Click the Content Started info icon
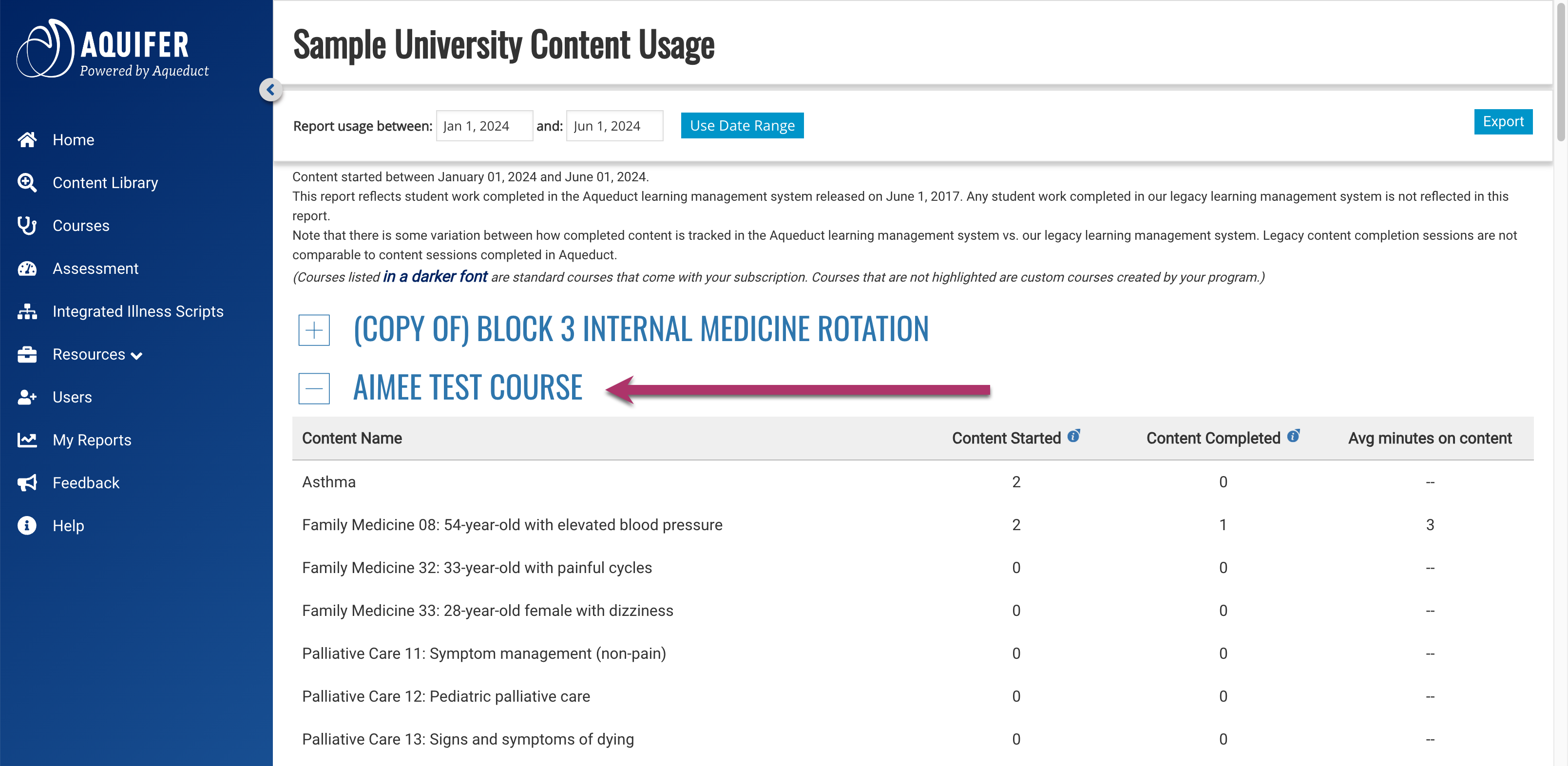 [1074, 436]
